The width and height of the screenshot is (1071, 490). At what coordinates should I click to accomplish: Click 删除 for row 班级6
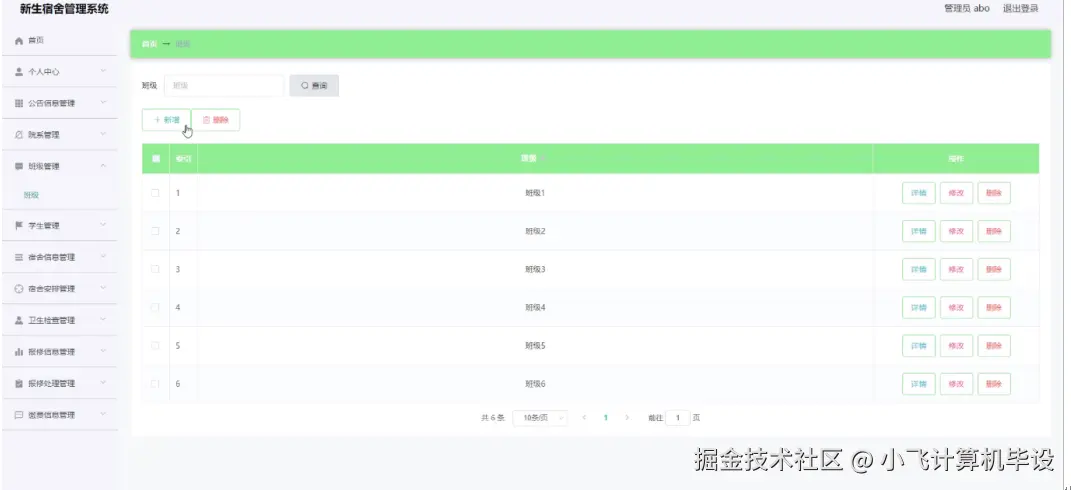click(x=994, y=384)
